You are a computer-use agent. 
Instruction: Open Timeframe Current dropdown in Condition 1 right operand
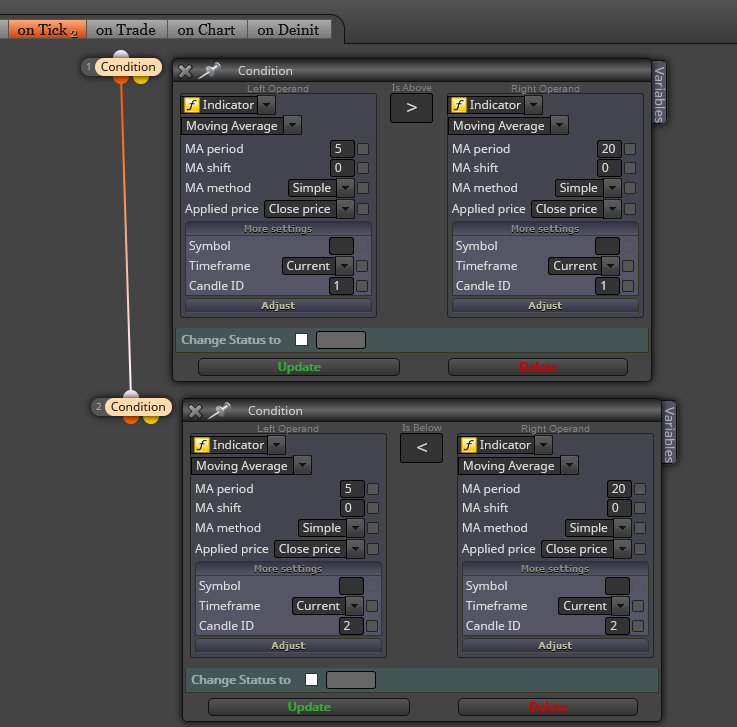(x=611, y=266)
